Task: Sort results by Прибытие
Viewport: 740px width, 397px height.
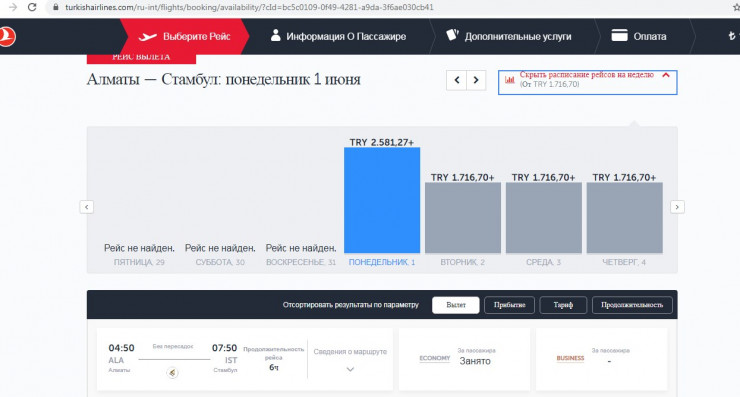Action: tap(509, 305)
